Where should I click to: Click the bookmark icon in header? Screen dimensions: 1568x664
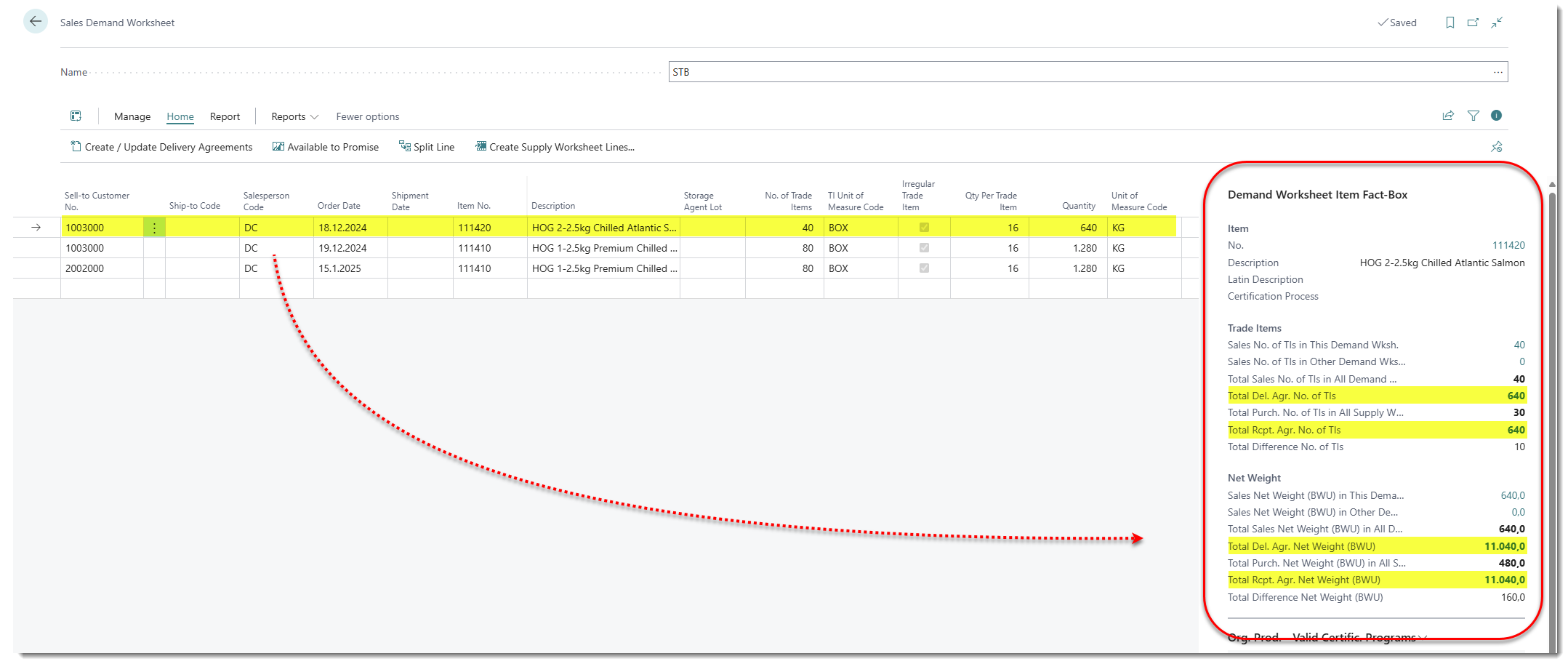(1450, 23)
